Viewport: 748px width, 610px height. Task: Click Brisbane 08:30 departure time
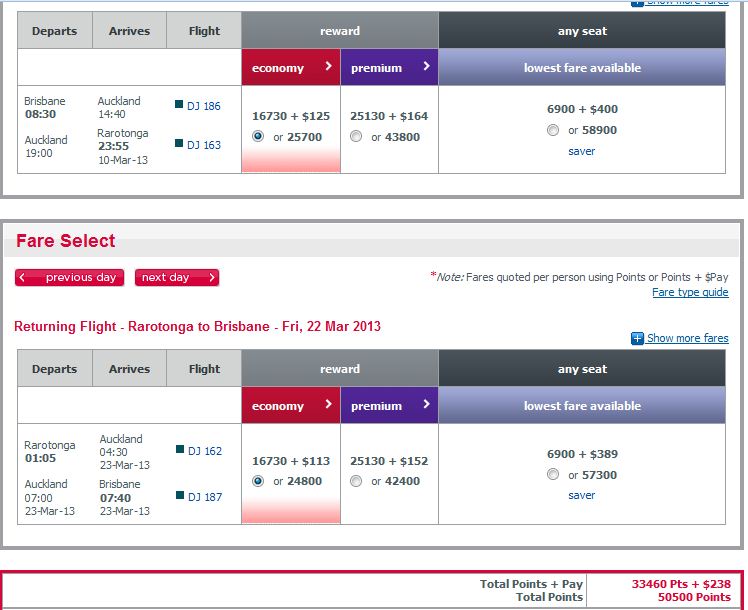tap(41, 114)
